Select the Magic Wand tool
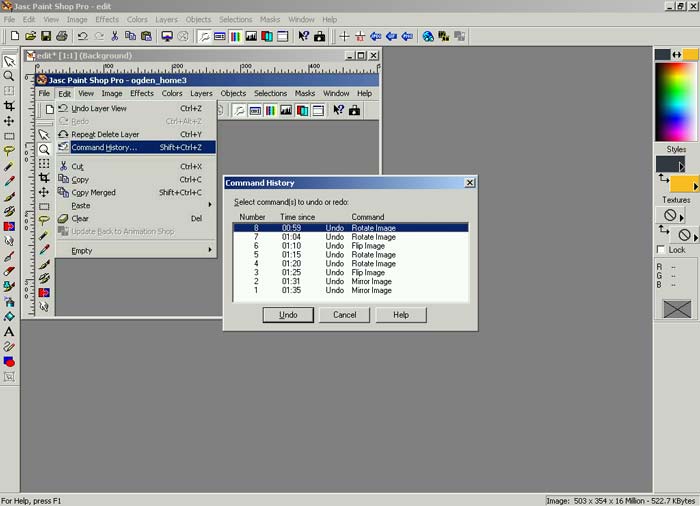The image size is (700, 506). (x=9, y=166)
